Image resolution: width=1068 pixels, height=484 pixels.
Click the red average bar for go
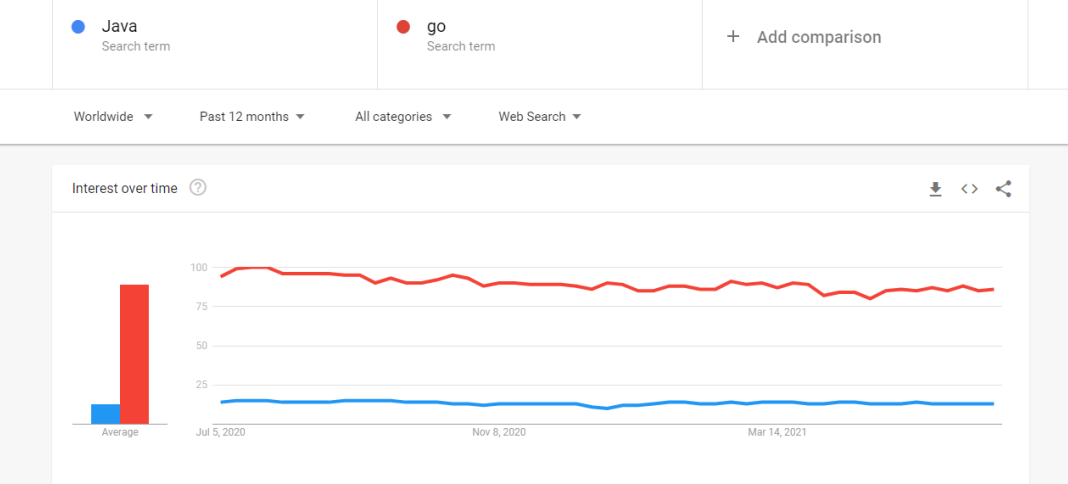(x=134, y=354)
